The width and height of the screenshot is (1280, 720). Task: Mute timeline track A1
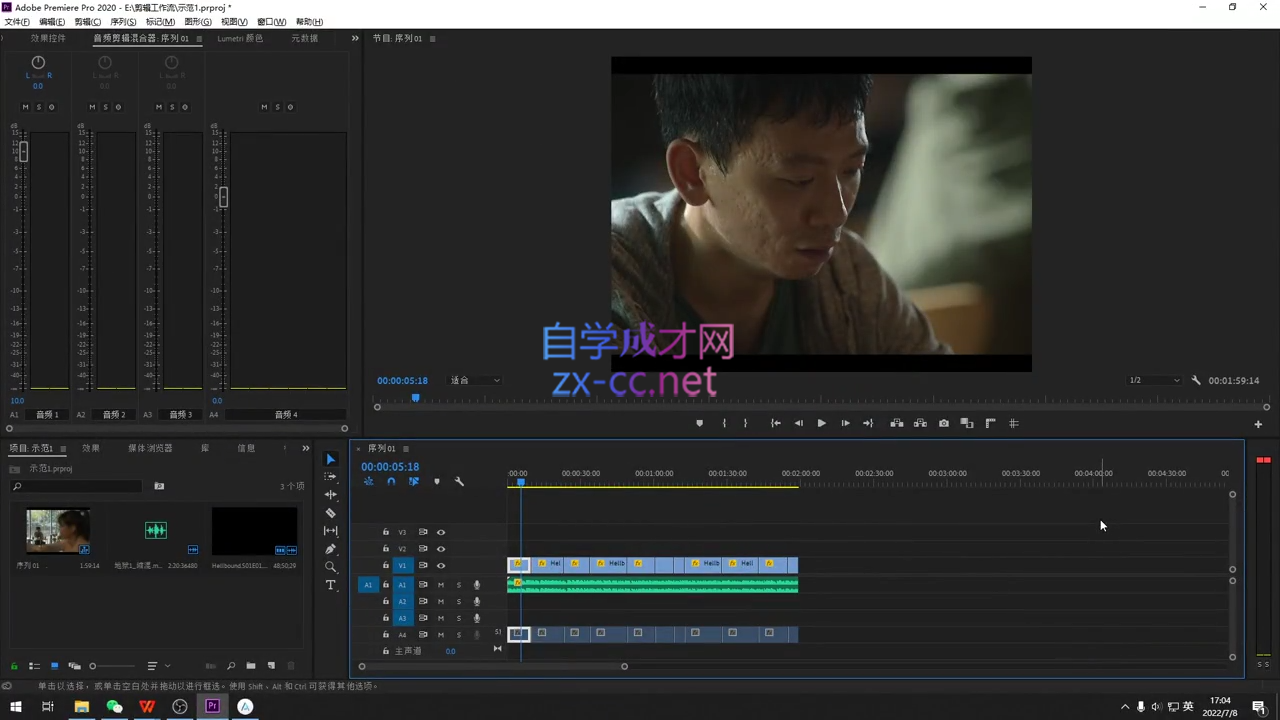pyautogui.click(x=441, y=585)
